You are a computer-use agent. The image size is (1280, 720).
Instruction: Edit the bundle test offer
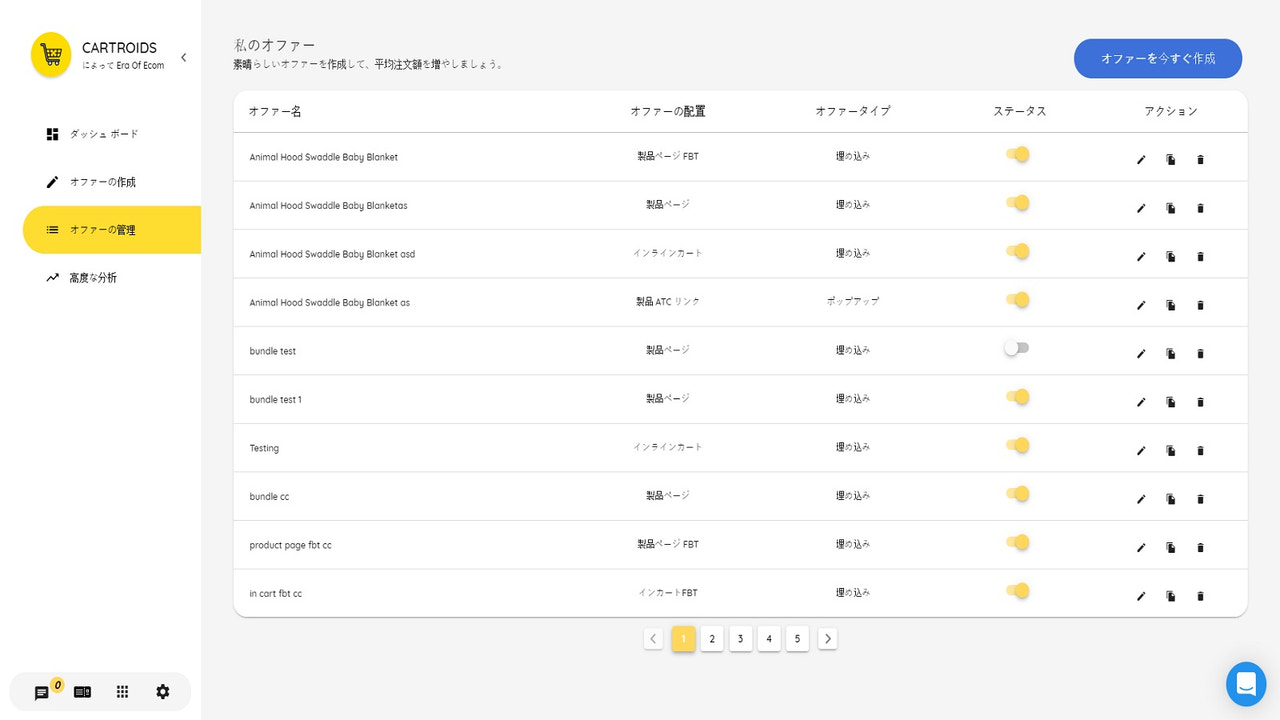point(1141,354)
